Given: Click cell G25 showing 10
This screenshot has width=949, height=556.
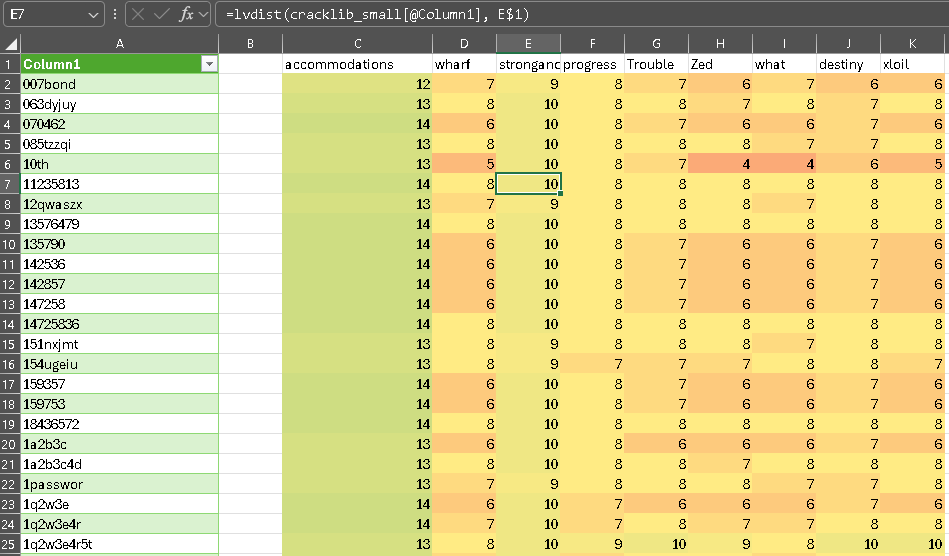Looking at the screenshot, I should (x=657, y=544).
